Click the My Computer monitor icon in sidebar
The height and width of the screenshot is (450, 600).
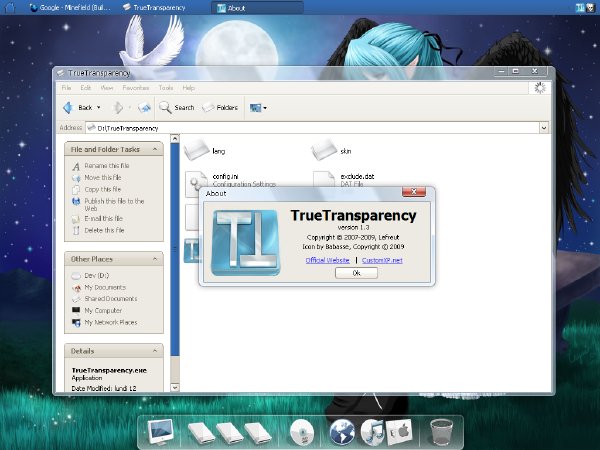(x=76, y=310)
